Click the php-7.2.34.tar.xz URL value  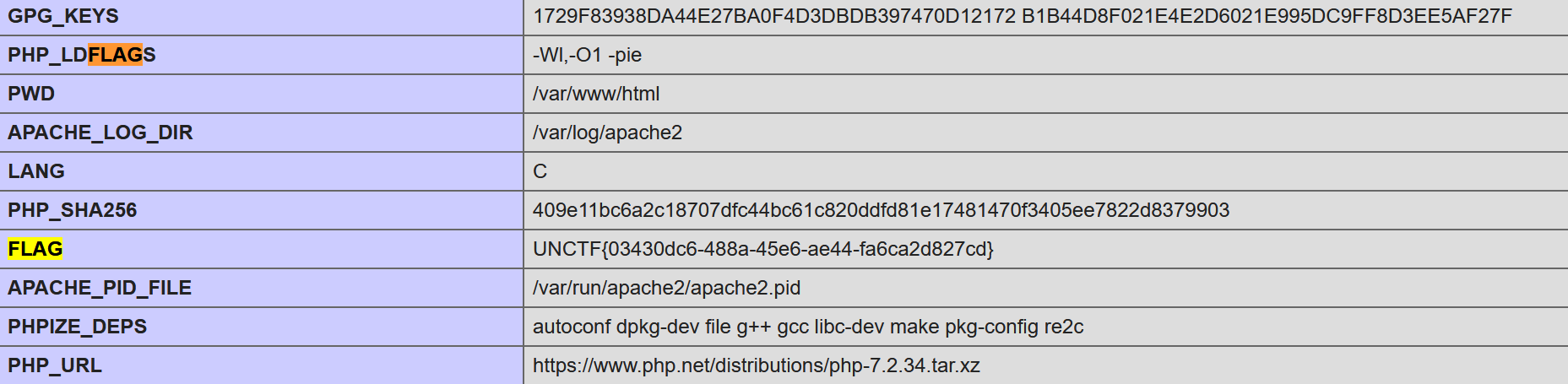coord(756,365)
